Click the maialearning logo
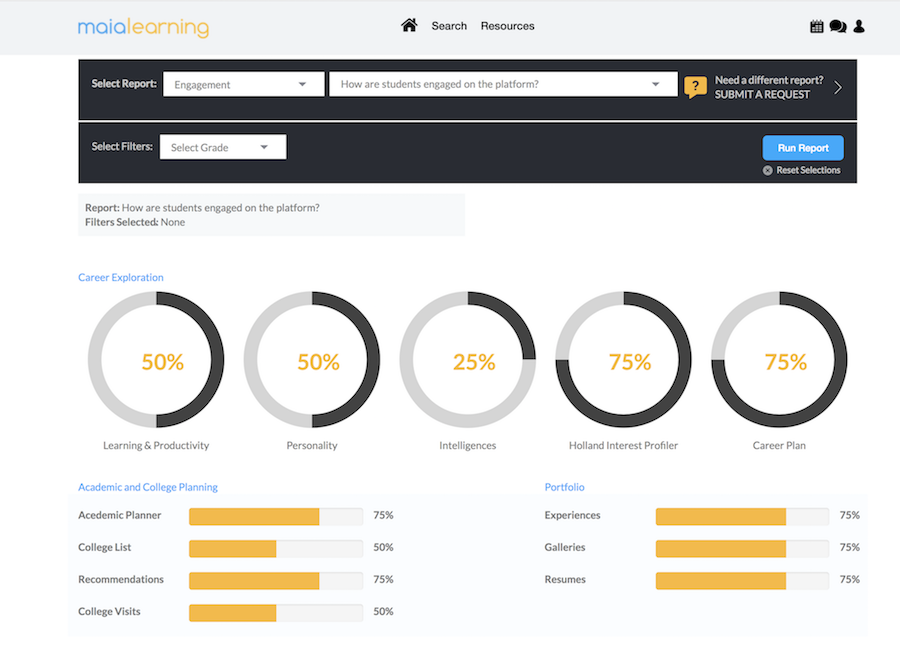This screenshot has height=652, width=900. click(x=143, y=27)
